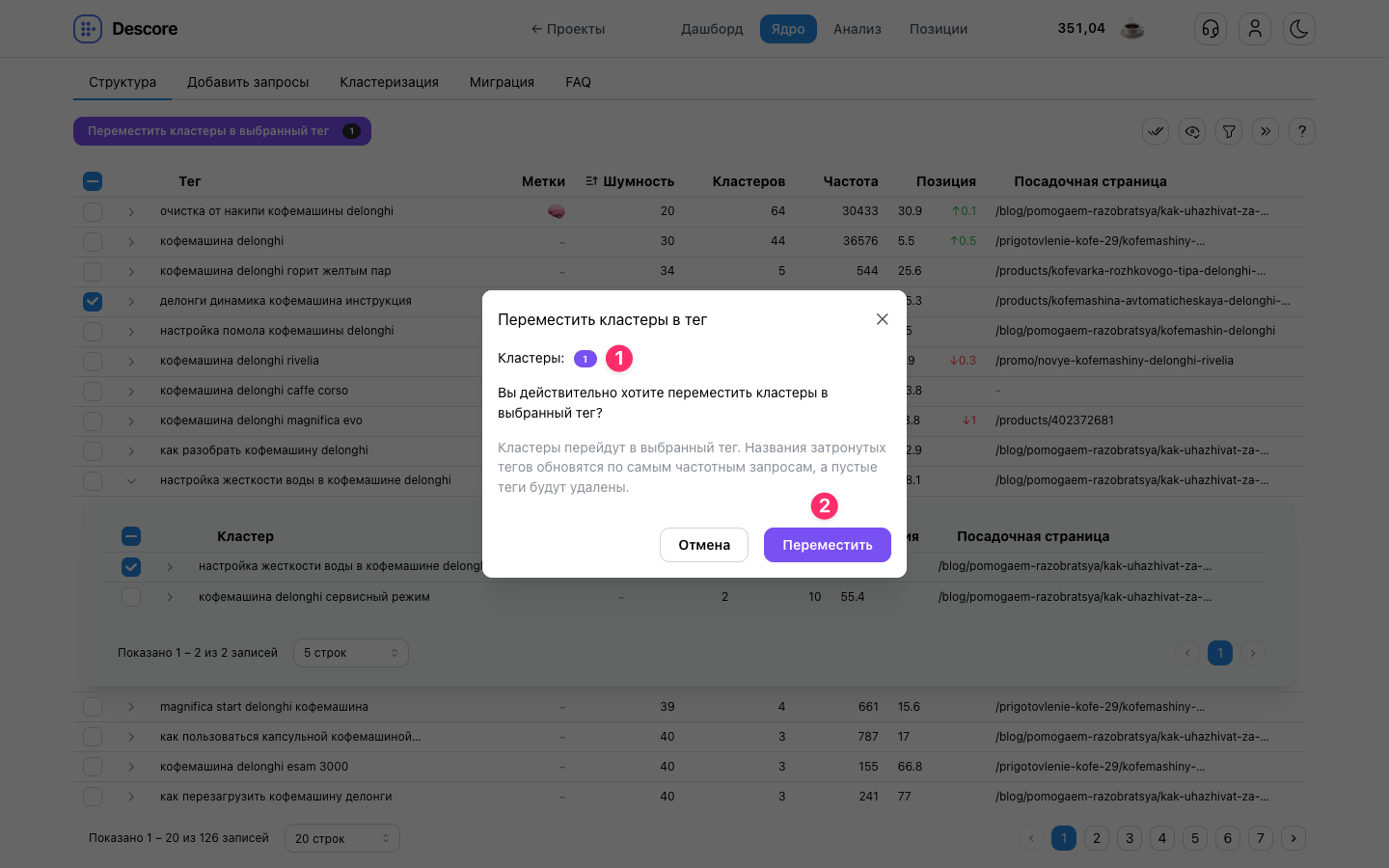Click the Descore logo icon

point(88,29)
